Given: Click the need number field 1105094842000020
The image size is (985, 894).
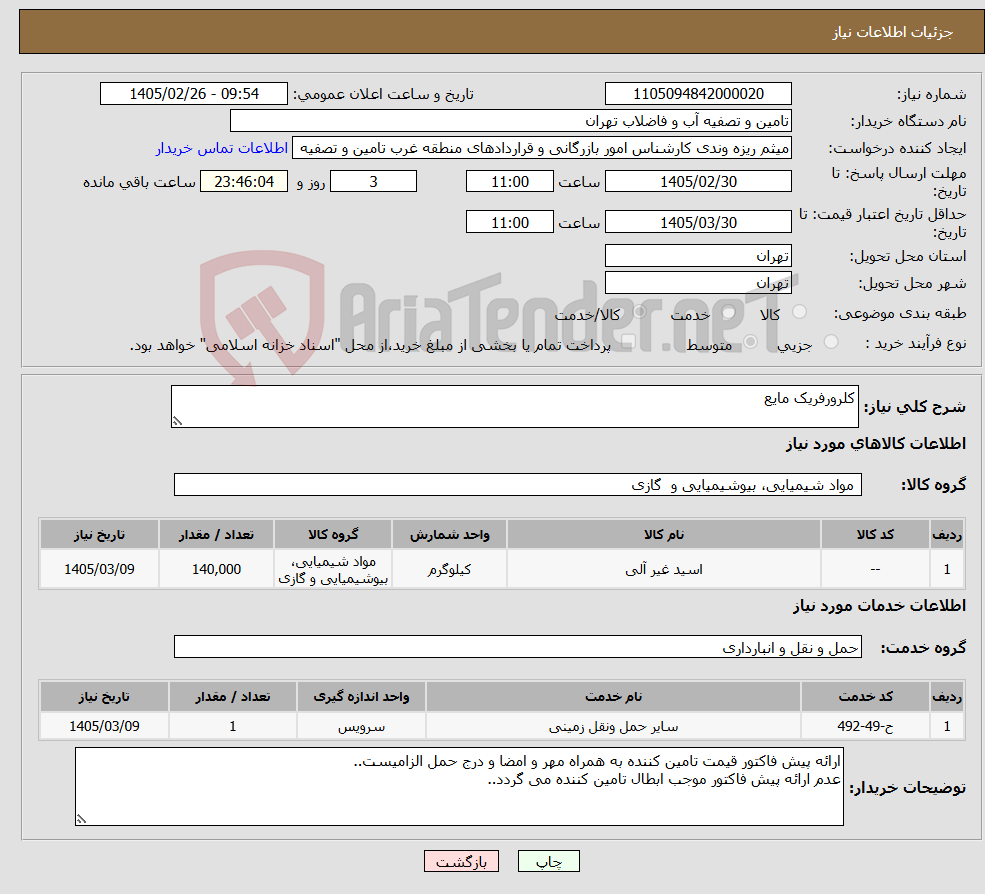Looking at the screenshot, I should pyautogui.click(x=698, y=94).
